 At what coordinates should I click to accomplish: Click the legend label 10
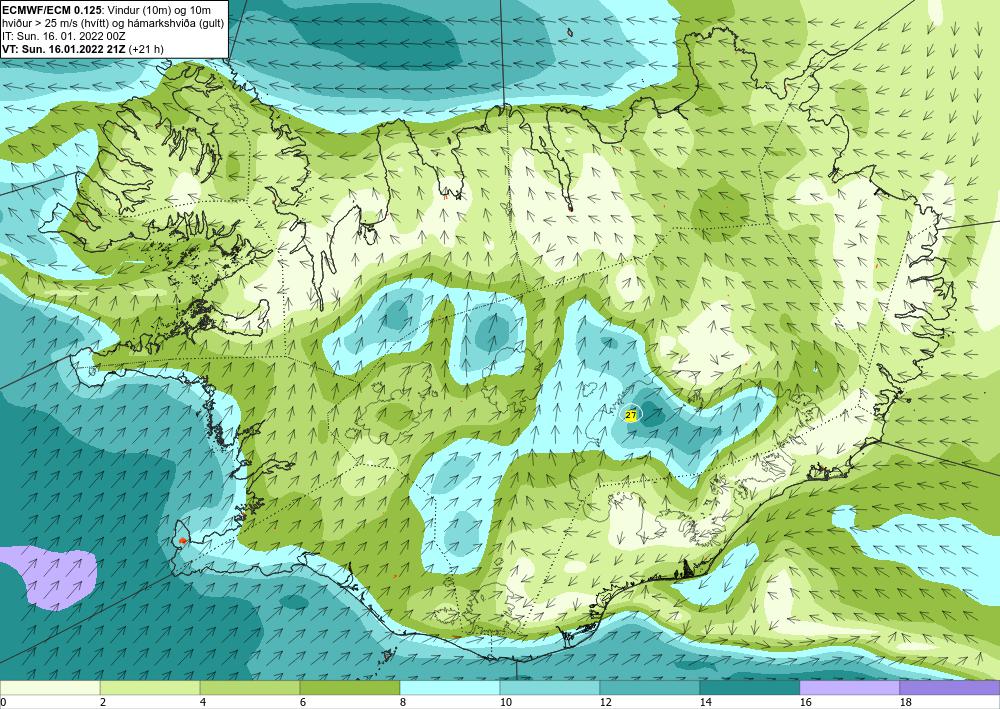pyautogui.click(x=505, y=703)
